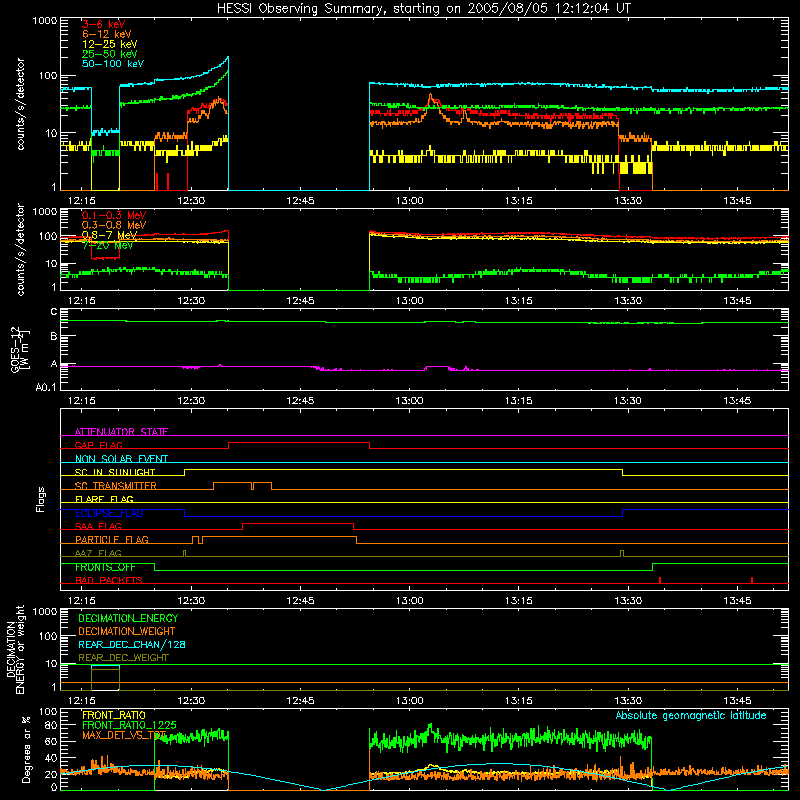Click the DECIMATION_WEIGHT legend label
Viewport: 800px width, 800px height.
tap(127, 631)
